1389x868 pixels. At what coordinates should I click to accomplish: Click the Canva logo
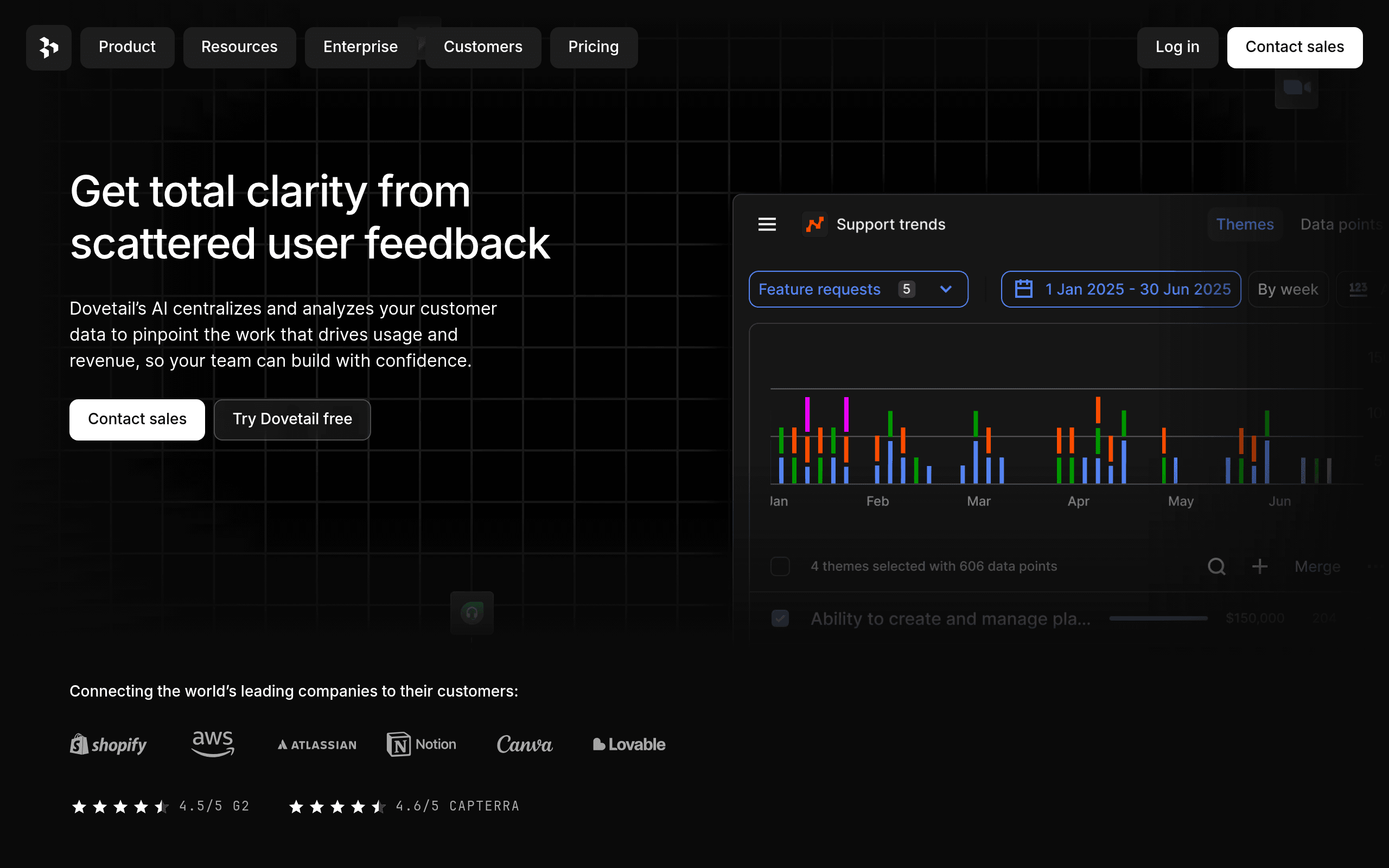[x=525, y=744]
